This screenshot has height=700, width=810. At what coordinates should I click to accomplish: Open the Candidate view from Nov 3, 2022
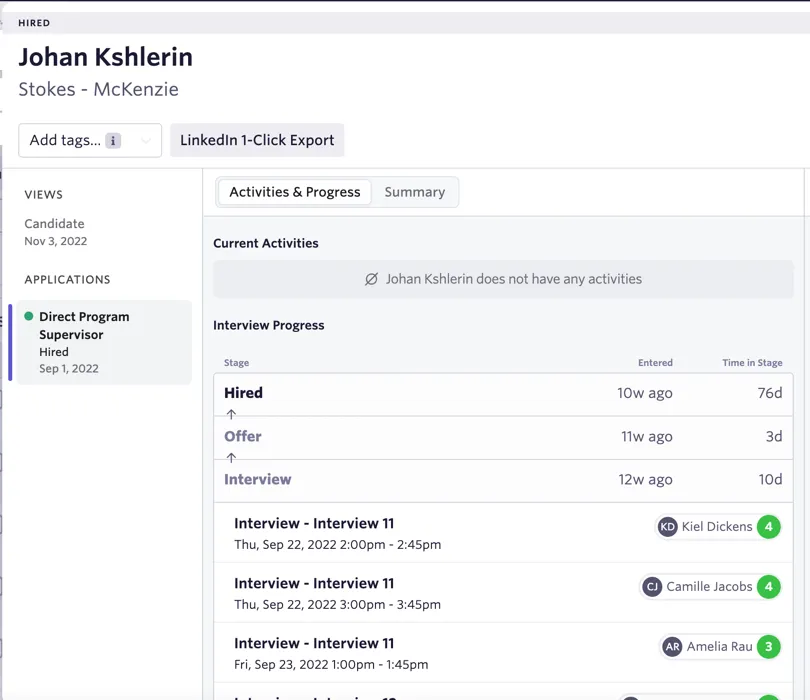[55, 232]
